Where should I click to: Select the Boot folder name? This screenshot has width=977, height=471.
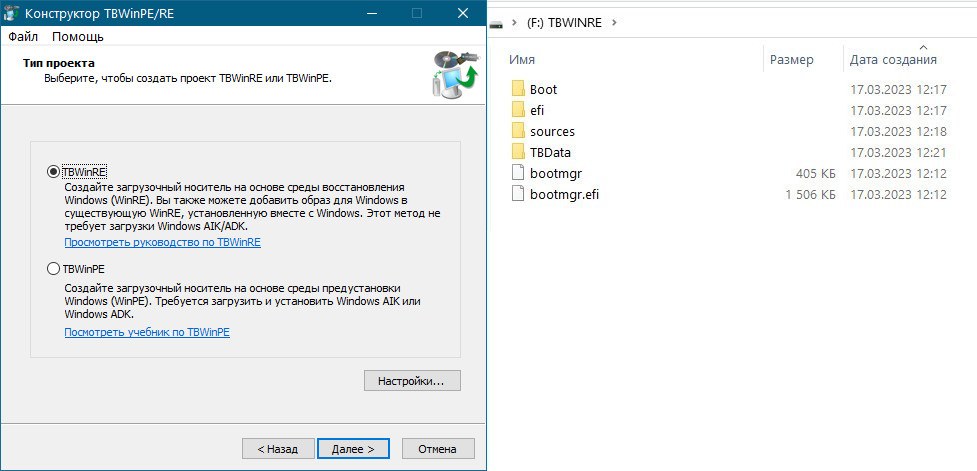click(x=543, y=90)
